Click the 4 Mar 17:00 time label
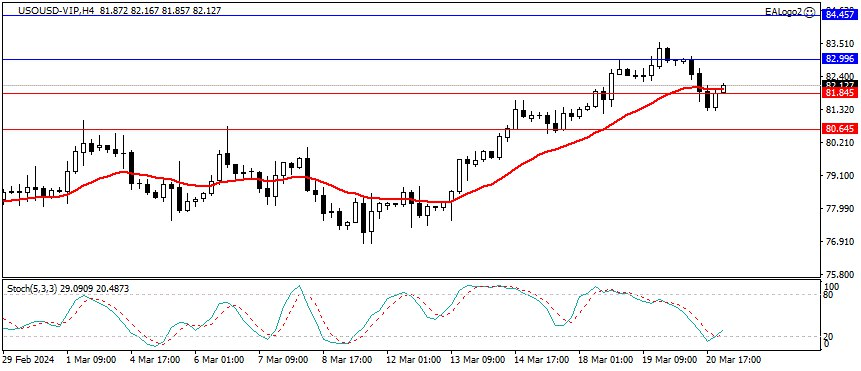Viewport: 861px width, 371px height. 155,360
